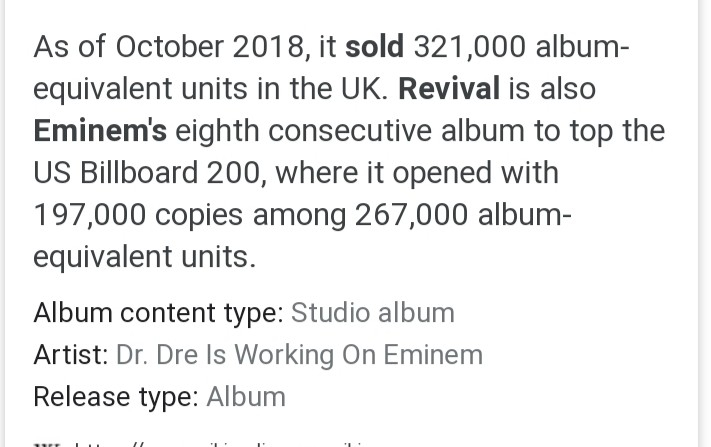Click the bold word Eminem's
The width and height of the screenshot is (711, 447).
pos(100,131)
